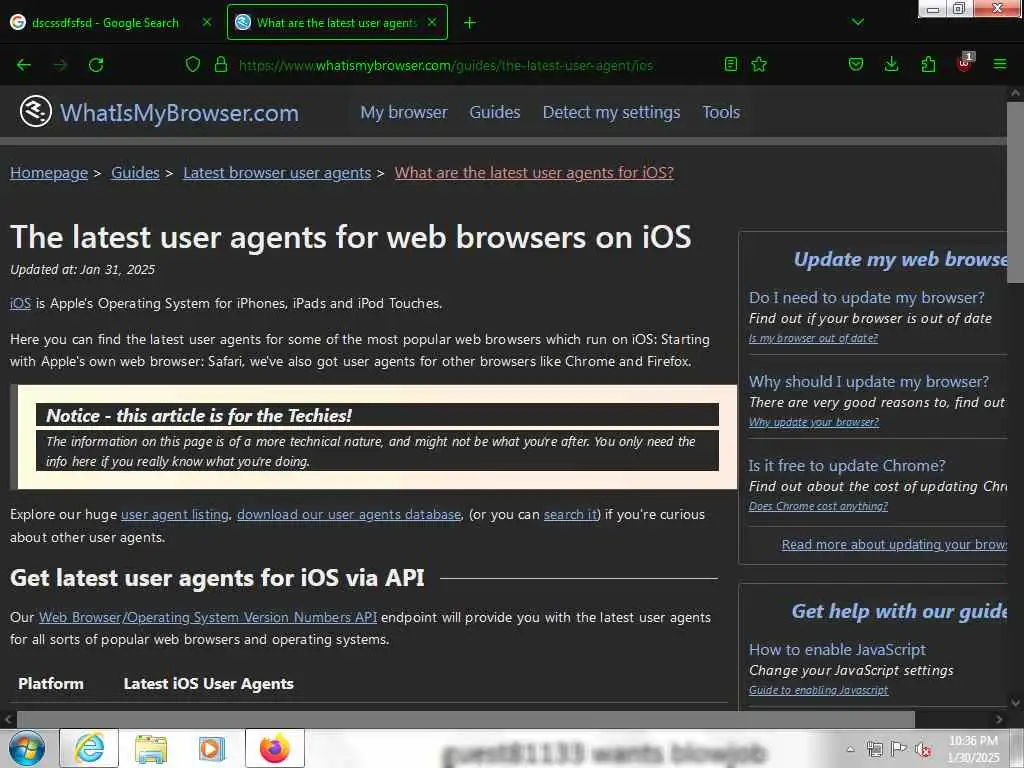Follow the Homepage breadcrumb link
The image size is (1024, 768).
(x=49, y=173)
